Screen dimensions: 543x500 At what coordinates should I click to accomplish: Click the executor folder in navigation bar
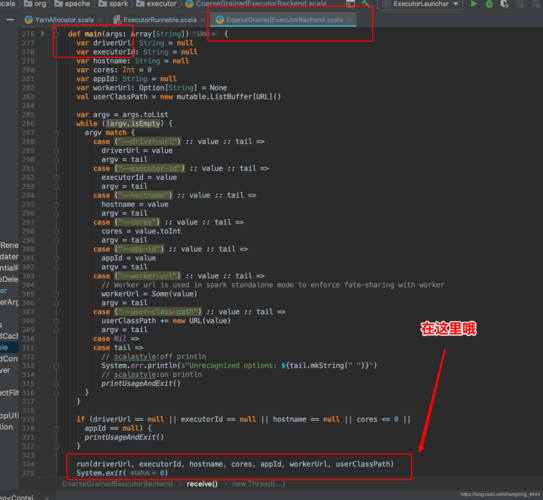pyautogui.click(x=157, y=4)
